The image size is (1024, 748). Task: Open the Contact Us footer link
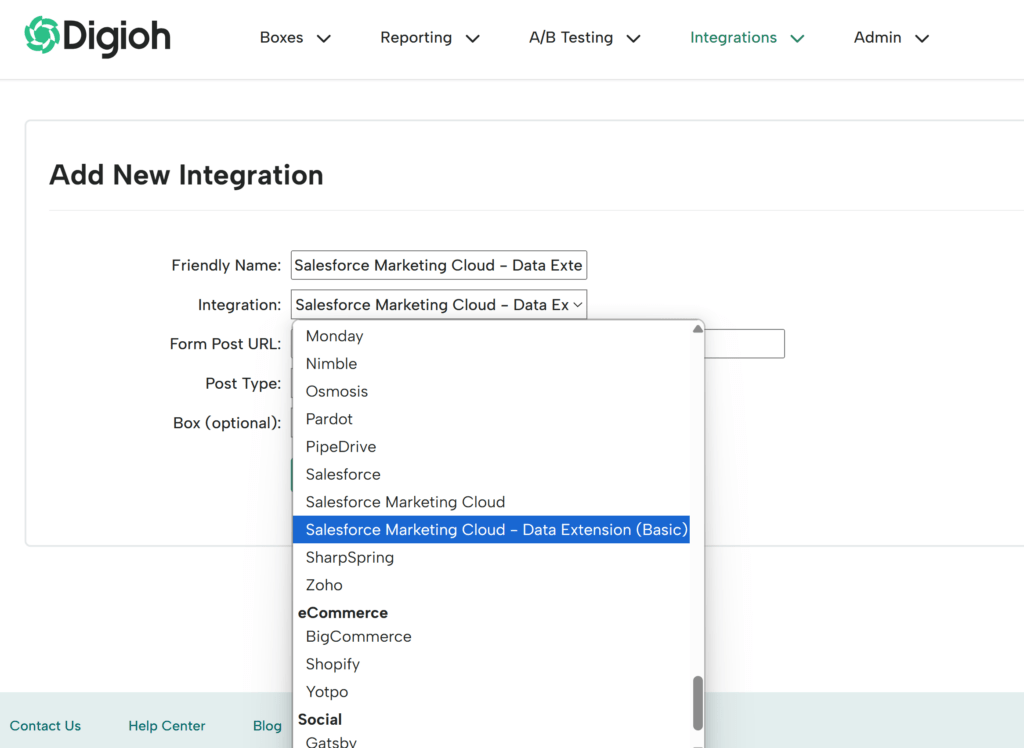pos(45,726)
